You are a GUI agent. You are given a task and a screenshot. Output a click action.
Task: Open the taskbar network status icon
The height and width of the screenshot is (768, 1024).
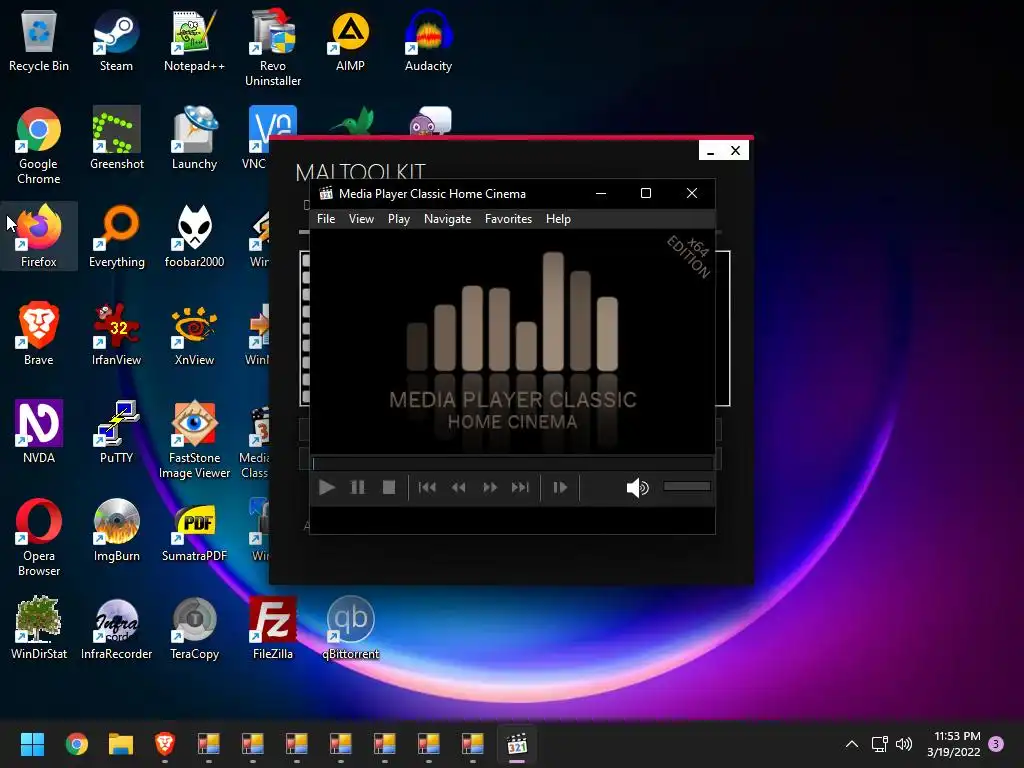point(879,744)
